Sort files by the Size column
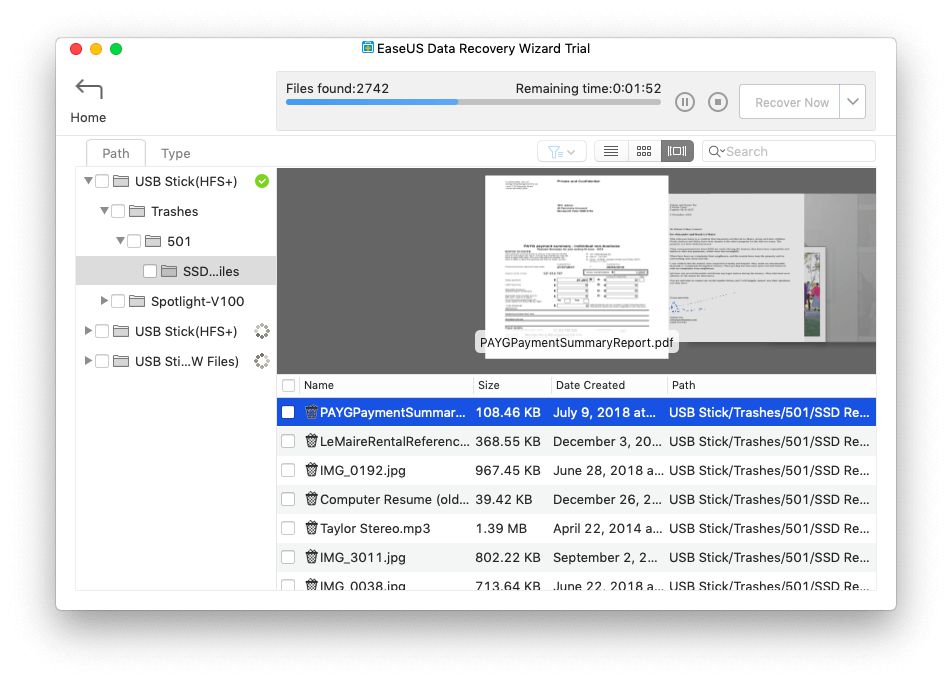Viewport: 952px width, 684px height. [512, 385]
